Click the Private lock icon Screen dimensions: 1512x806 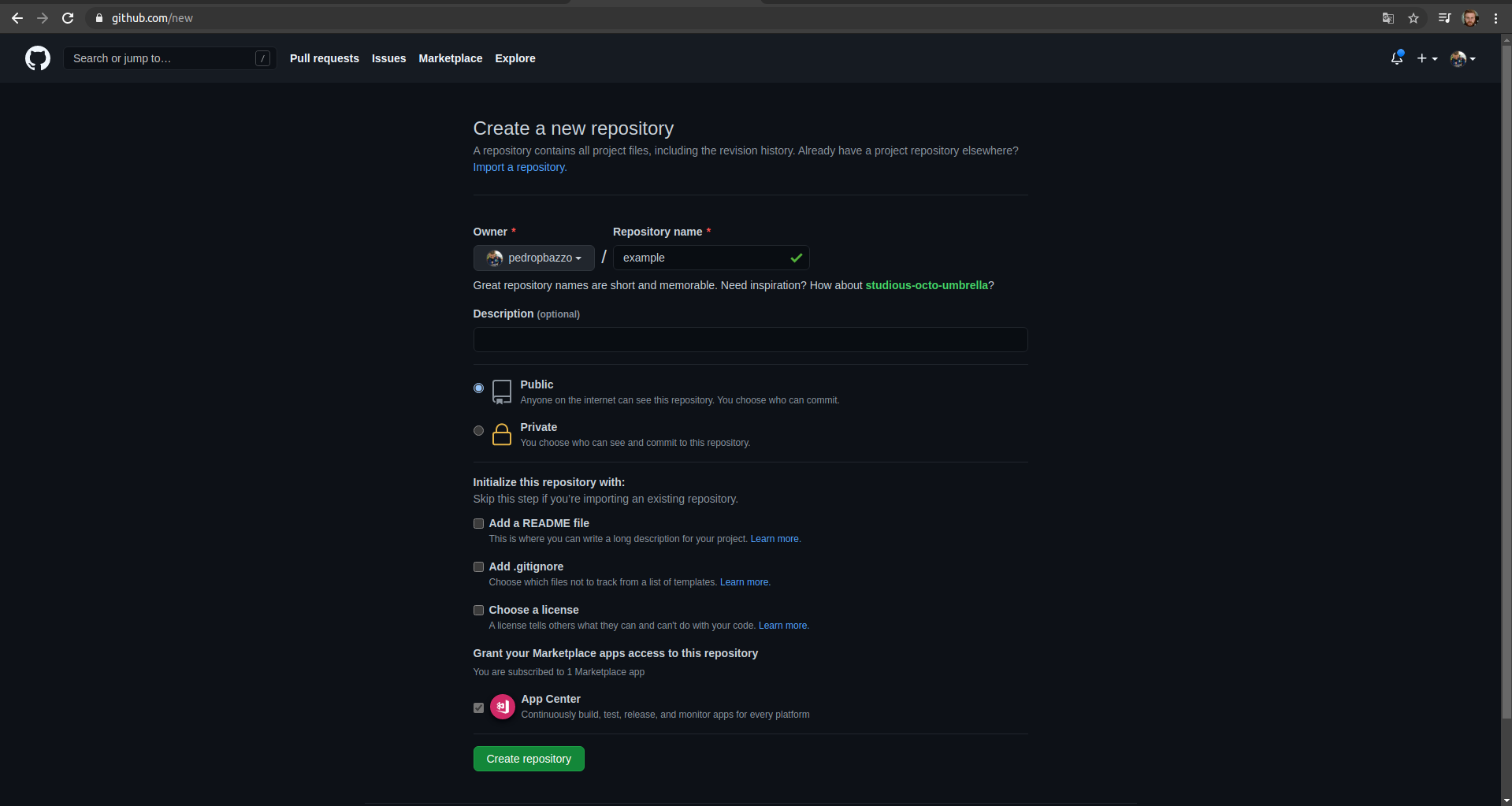(502, 434)
